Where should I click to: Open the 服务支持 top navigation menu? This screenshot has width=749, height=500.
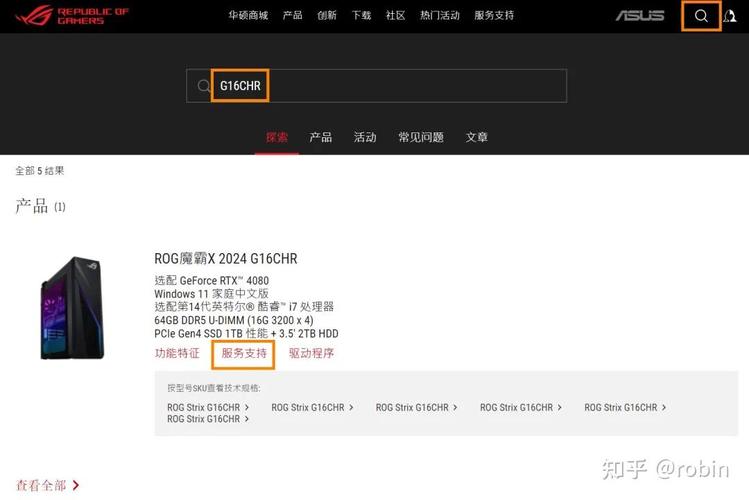coord(494,15)
